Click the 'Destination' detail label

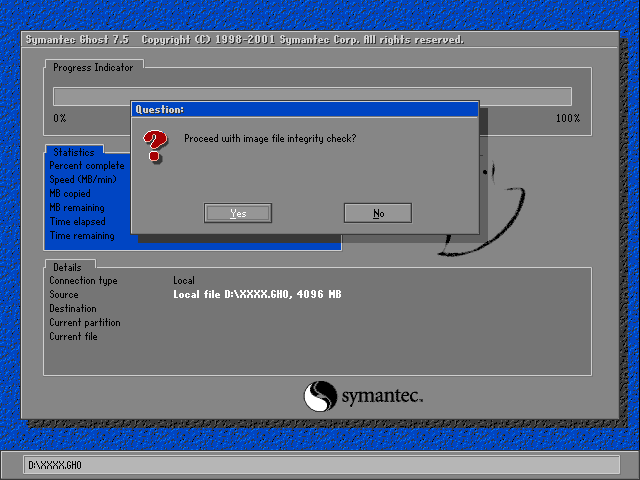[x=73, y=308]
